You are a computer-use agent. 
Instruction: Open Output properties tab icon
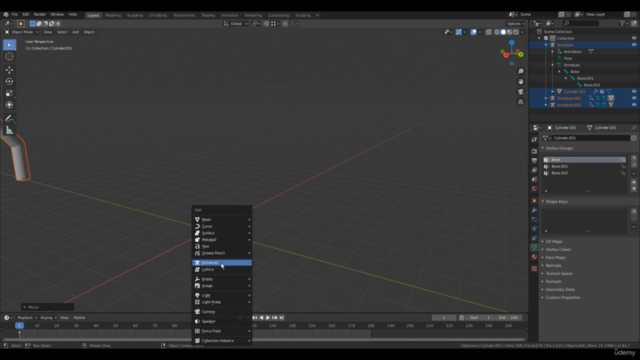click(x=534, y=160)
